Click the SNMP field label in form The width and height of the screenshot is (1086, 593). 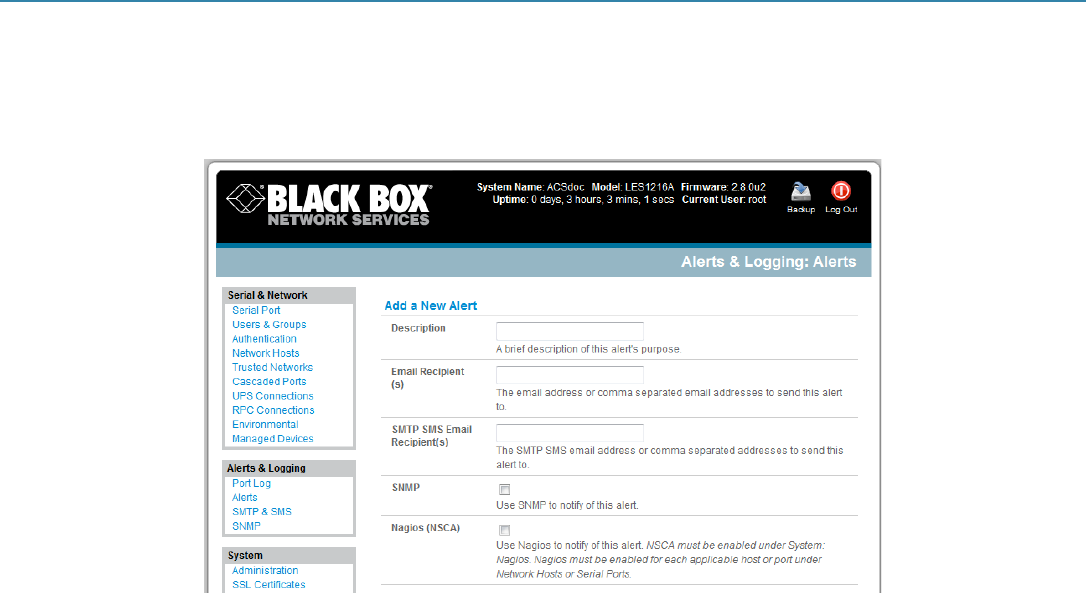click(x=406, y=488)
